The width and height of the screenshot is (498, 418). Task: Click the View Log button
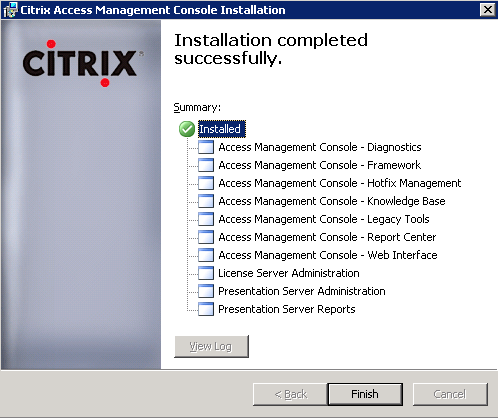pos(211,347)
